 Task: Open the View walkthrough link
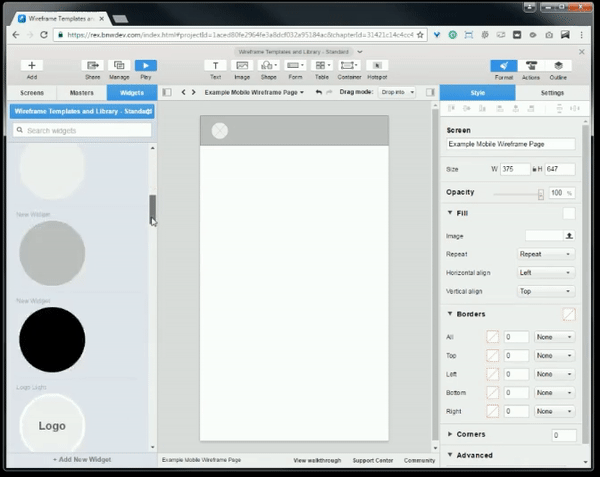[317, 460]
